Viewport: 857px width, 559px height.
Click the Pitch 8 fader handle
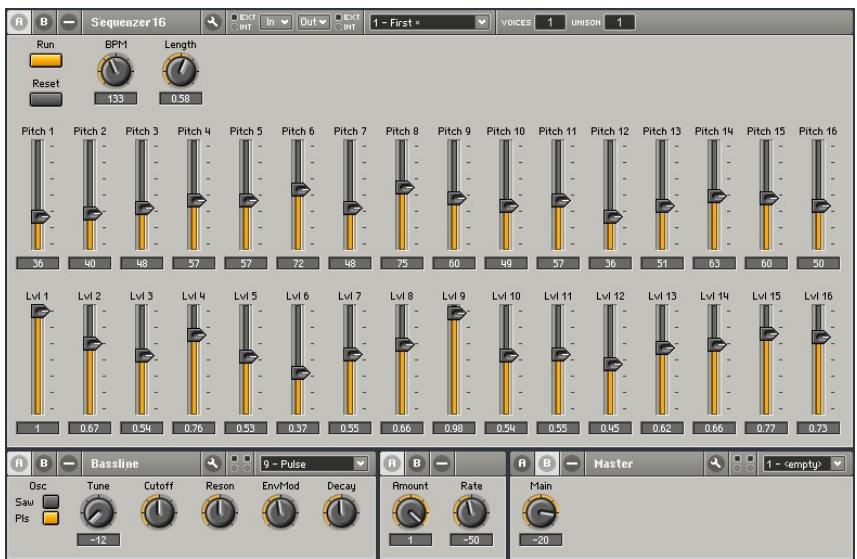[404, 187]
